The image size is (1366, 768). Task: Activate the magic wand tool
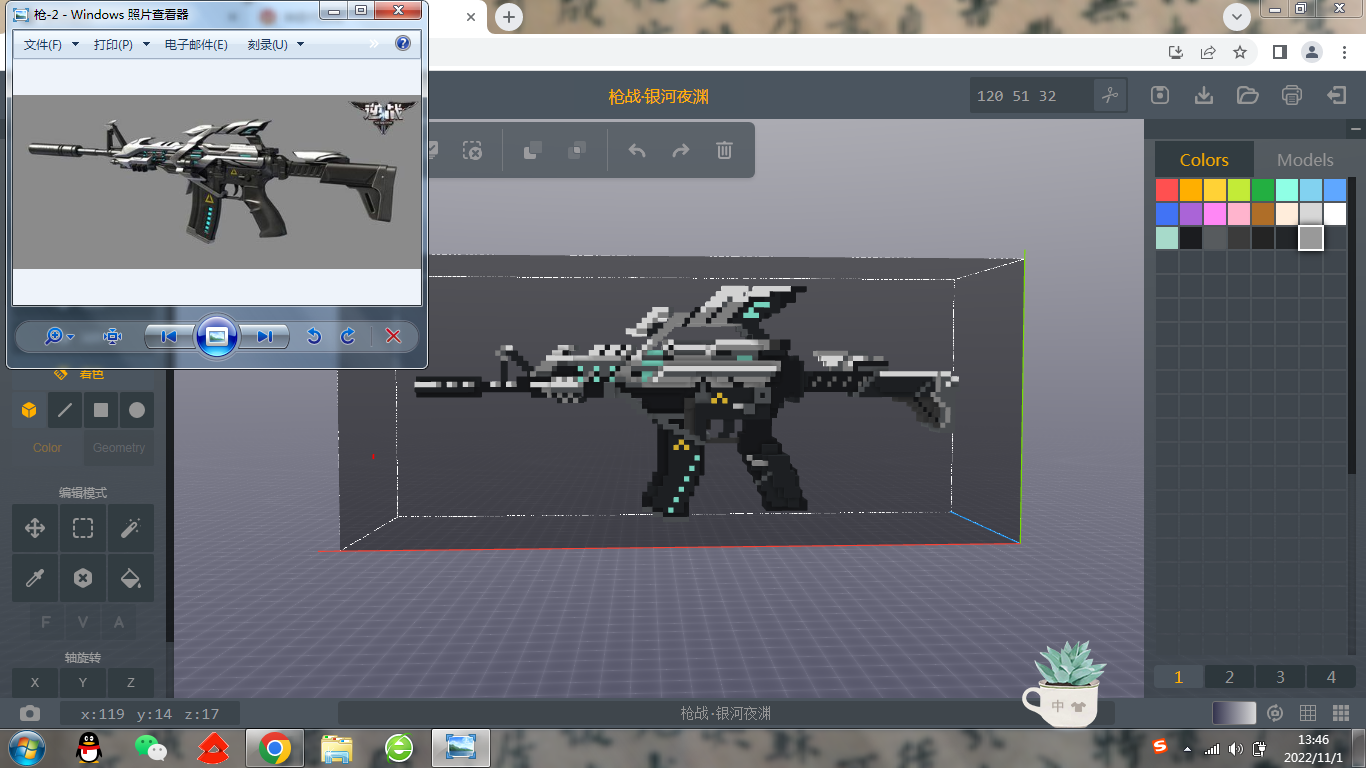click(131, 528)
